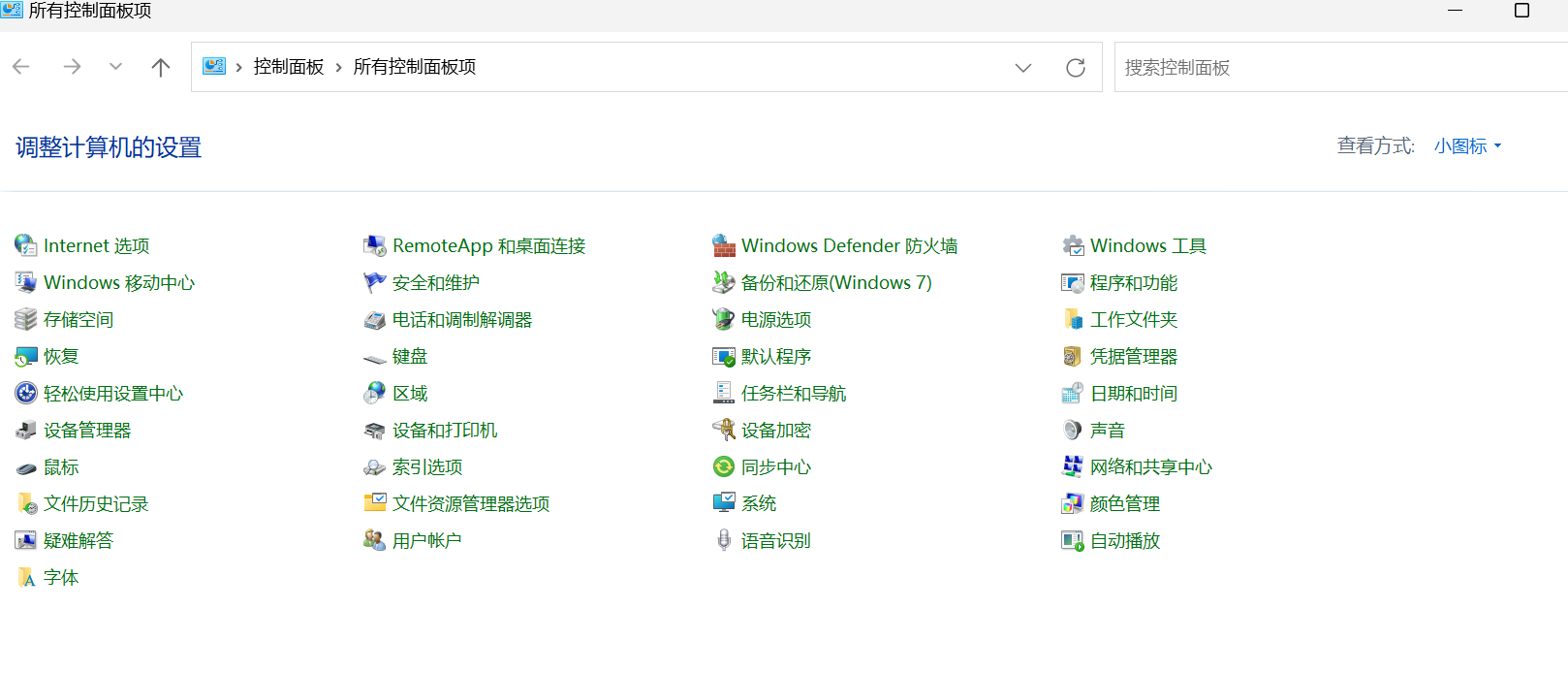Viewport: 1568px width, 673px height.
Task: Open the 字体 text link
Action: click(61, 578)
